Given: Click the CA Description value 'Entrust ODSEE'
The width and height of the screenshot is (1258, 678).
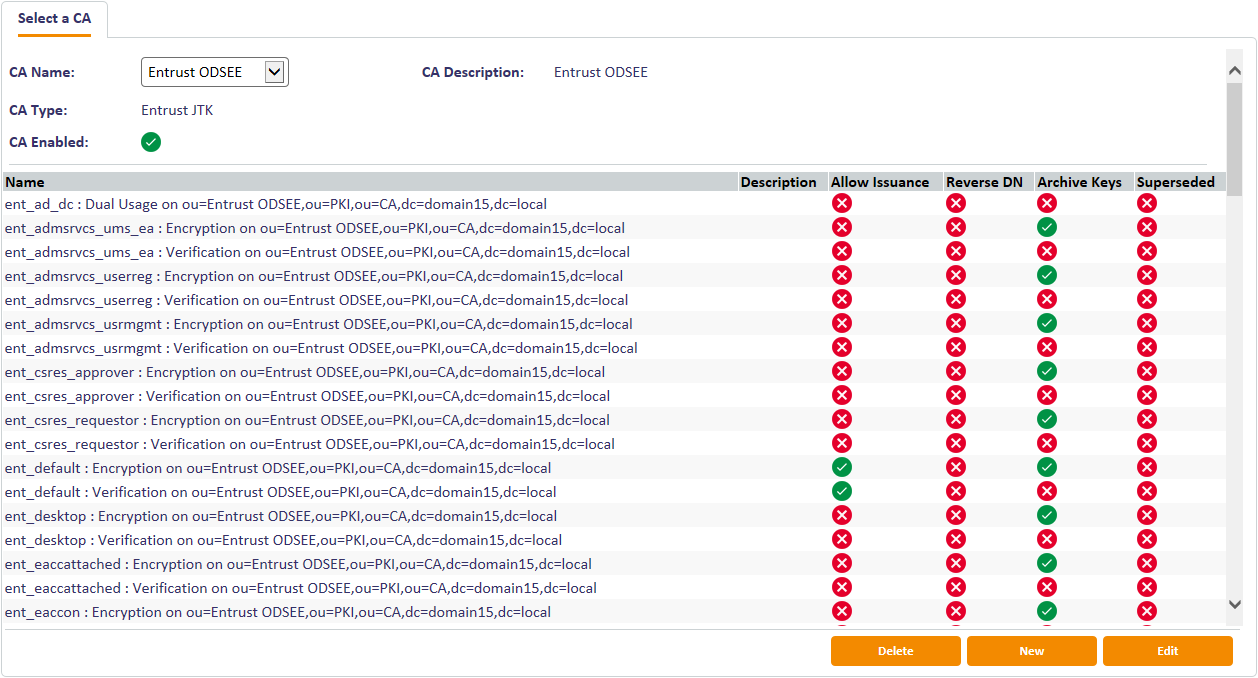Looking at the screenshot, I should (x=601, y=72).
